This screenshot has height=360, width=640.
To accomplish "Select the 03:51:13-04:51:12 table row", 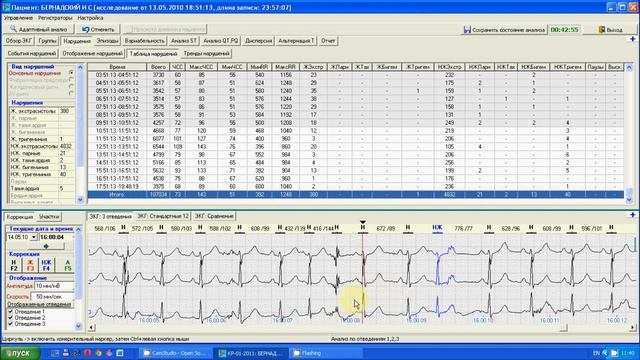I will click(356, 75).
